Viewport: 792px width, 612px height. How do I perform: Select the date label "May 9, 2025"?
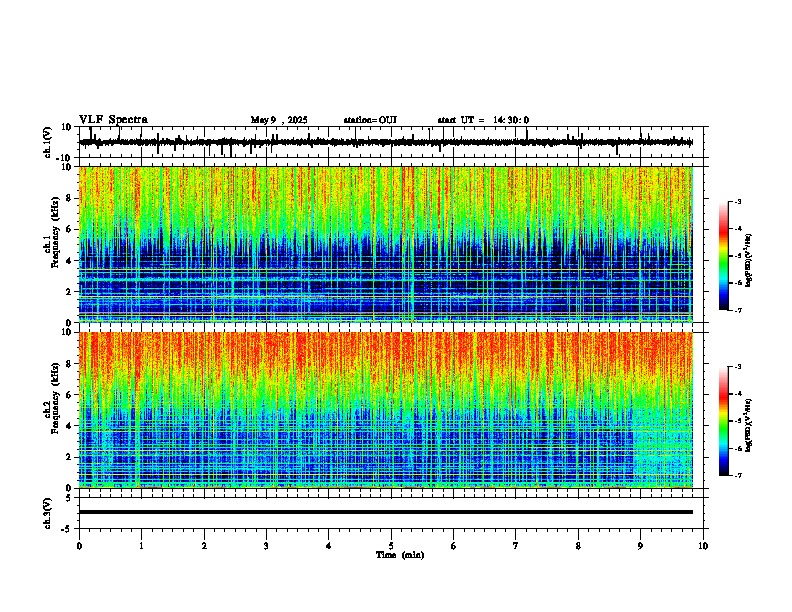pyautogui.click(x=279, y=120)
